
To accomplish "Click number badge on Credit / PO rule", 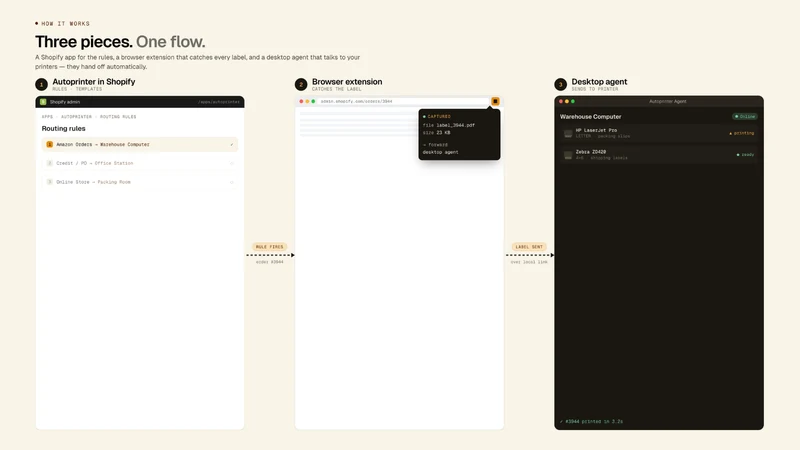I will 49,163.
